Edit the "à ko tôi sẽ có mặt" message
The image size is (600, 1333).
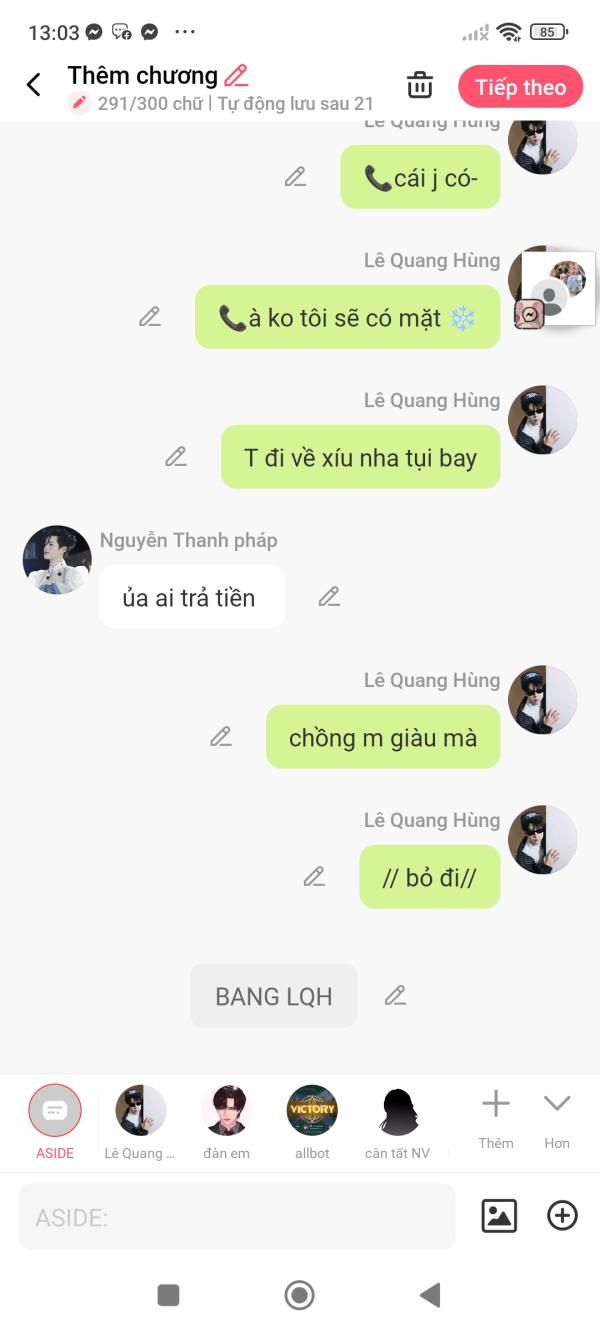click(150, 317)
